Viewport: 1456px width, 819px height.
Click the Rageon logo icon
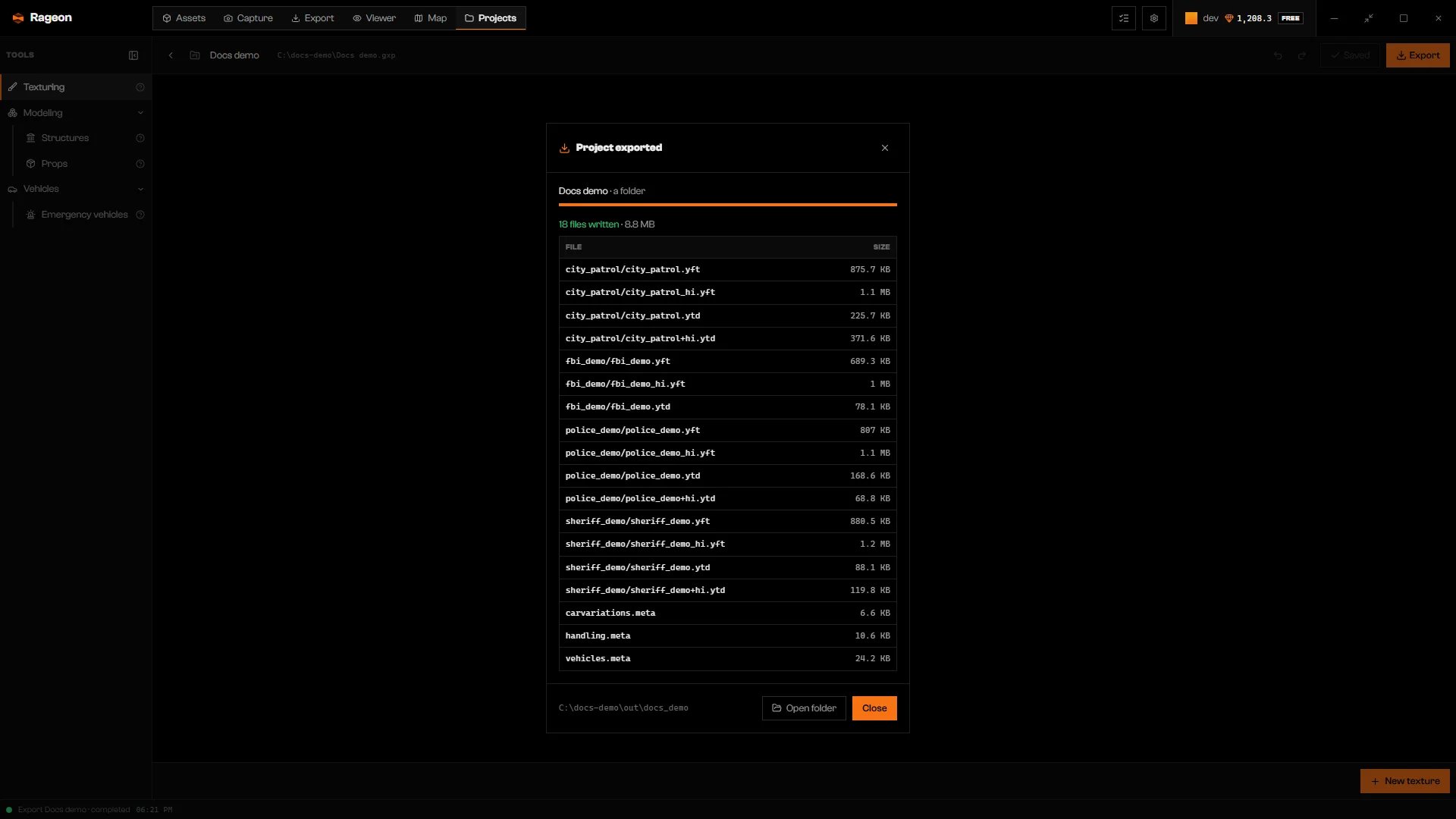coord(18,18)
